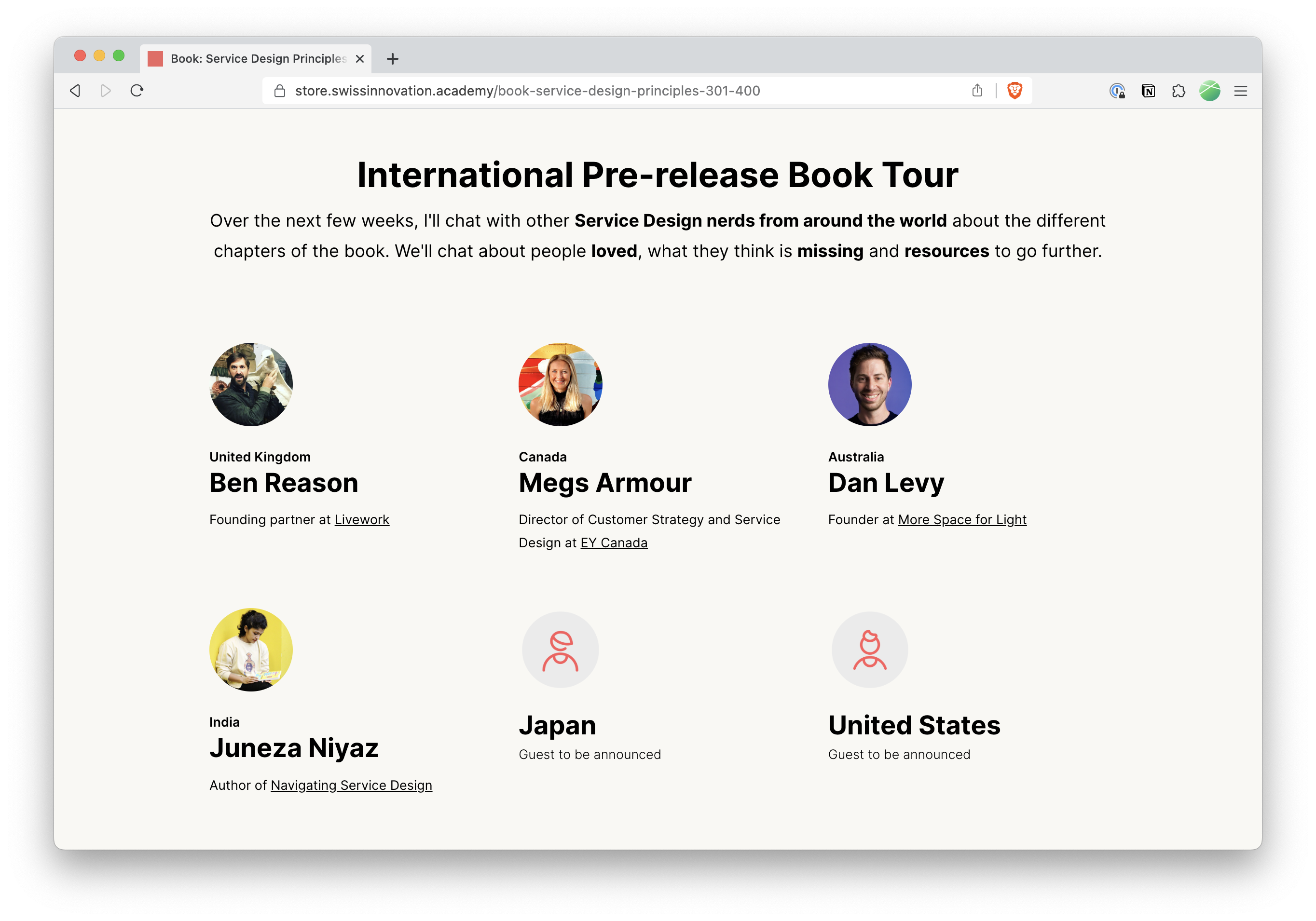Open the browser hamburger menu
1316x921 pixels.
click(1240, 91)
